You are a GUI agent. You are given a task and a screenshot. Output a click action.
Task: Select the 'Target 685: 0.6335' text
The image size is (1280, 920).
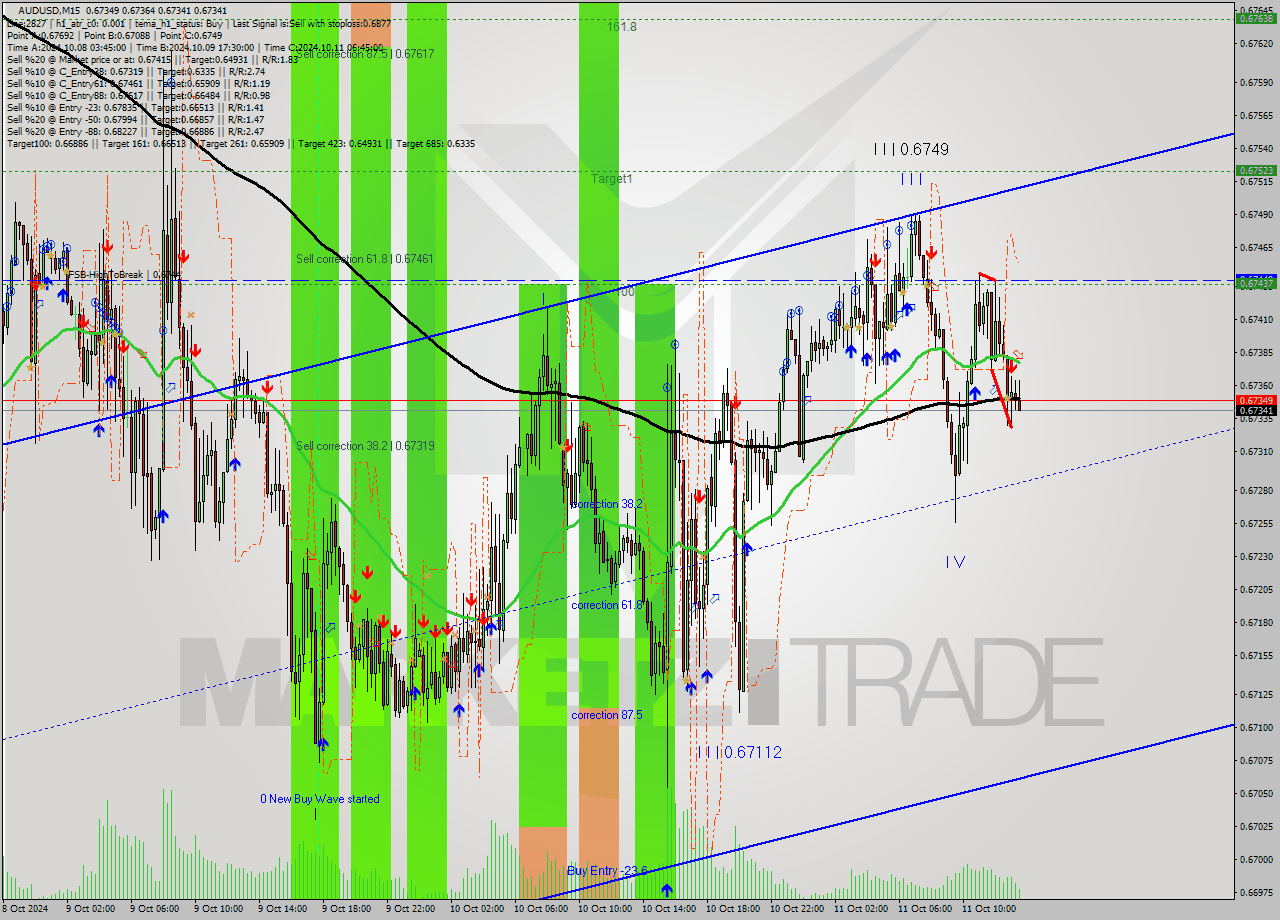435,144
